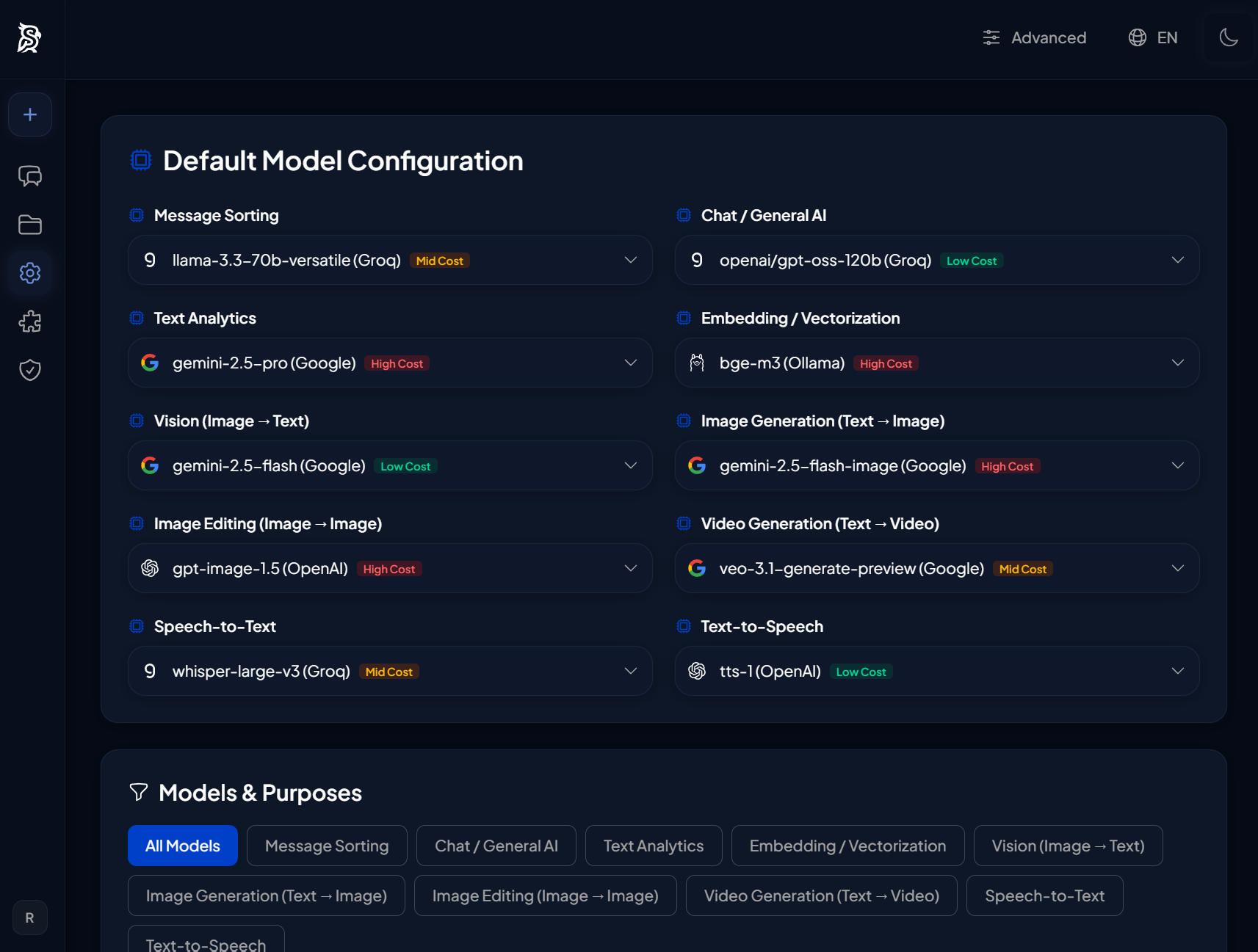Filter by Chat / General AI purpose
The height and width of the screenshot is (952, 1258).
pos(496,846)
